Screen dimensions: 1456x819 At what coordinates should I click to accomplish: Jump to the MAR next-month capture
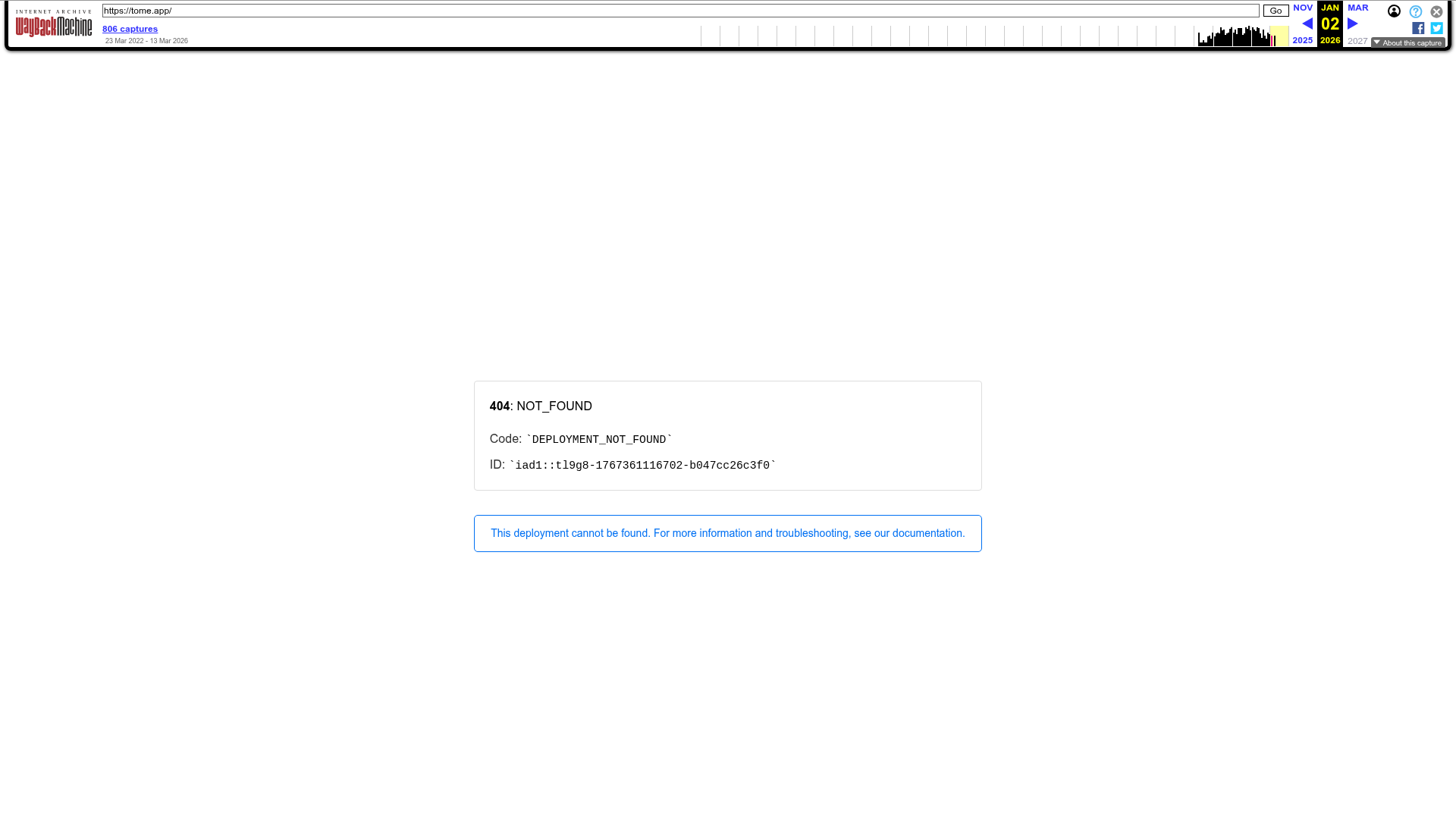point(1357,8)
